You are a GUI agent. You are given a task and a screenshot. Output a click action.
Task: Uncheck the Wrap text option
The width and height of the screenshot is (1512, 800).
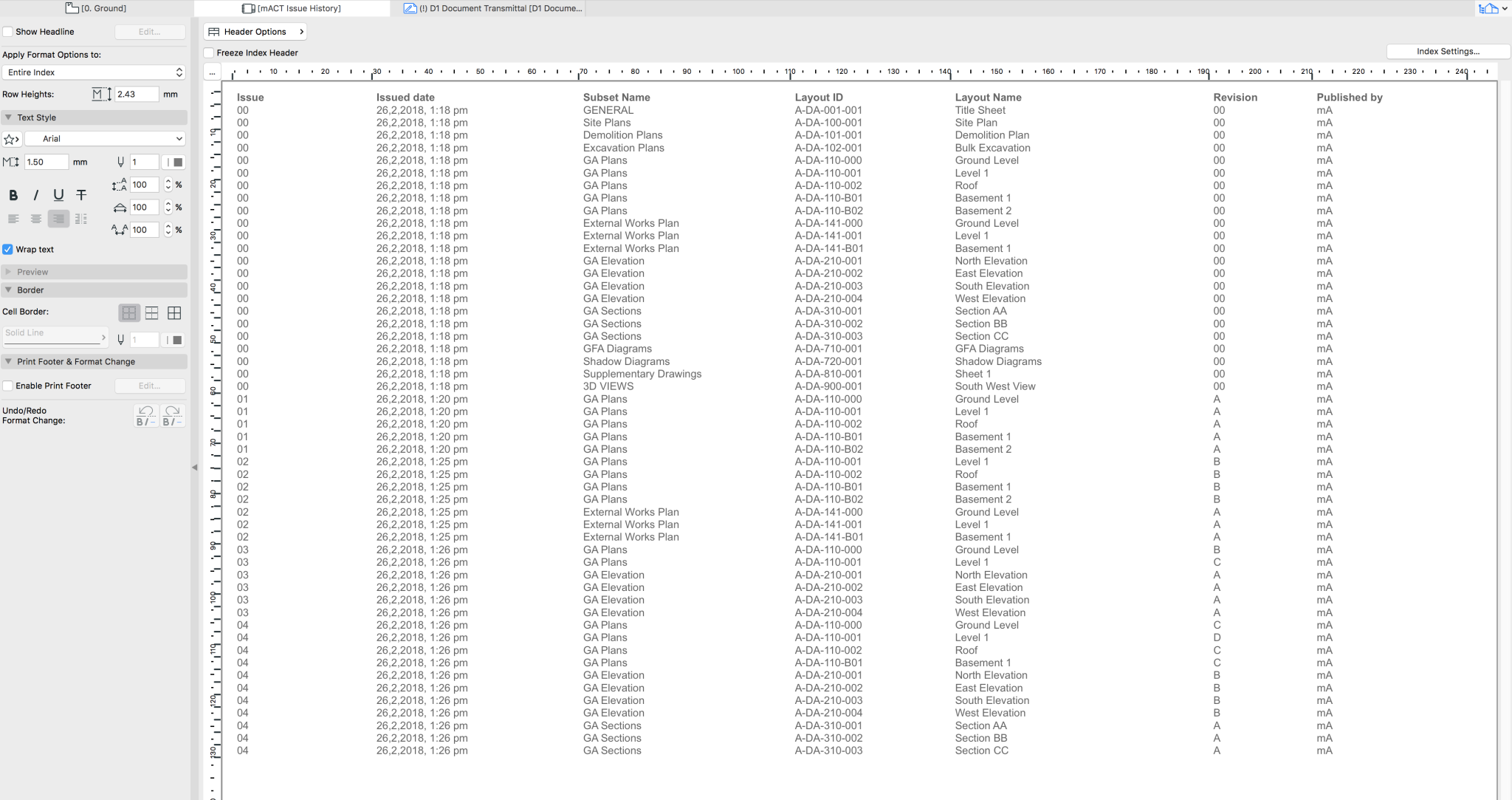(x=8, y=250)
